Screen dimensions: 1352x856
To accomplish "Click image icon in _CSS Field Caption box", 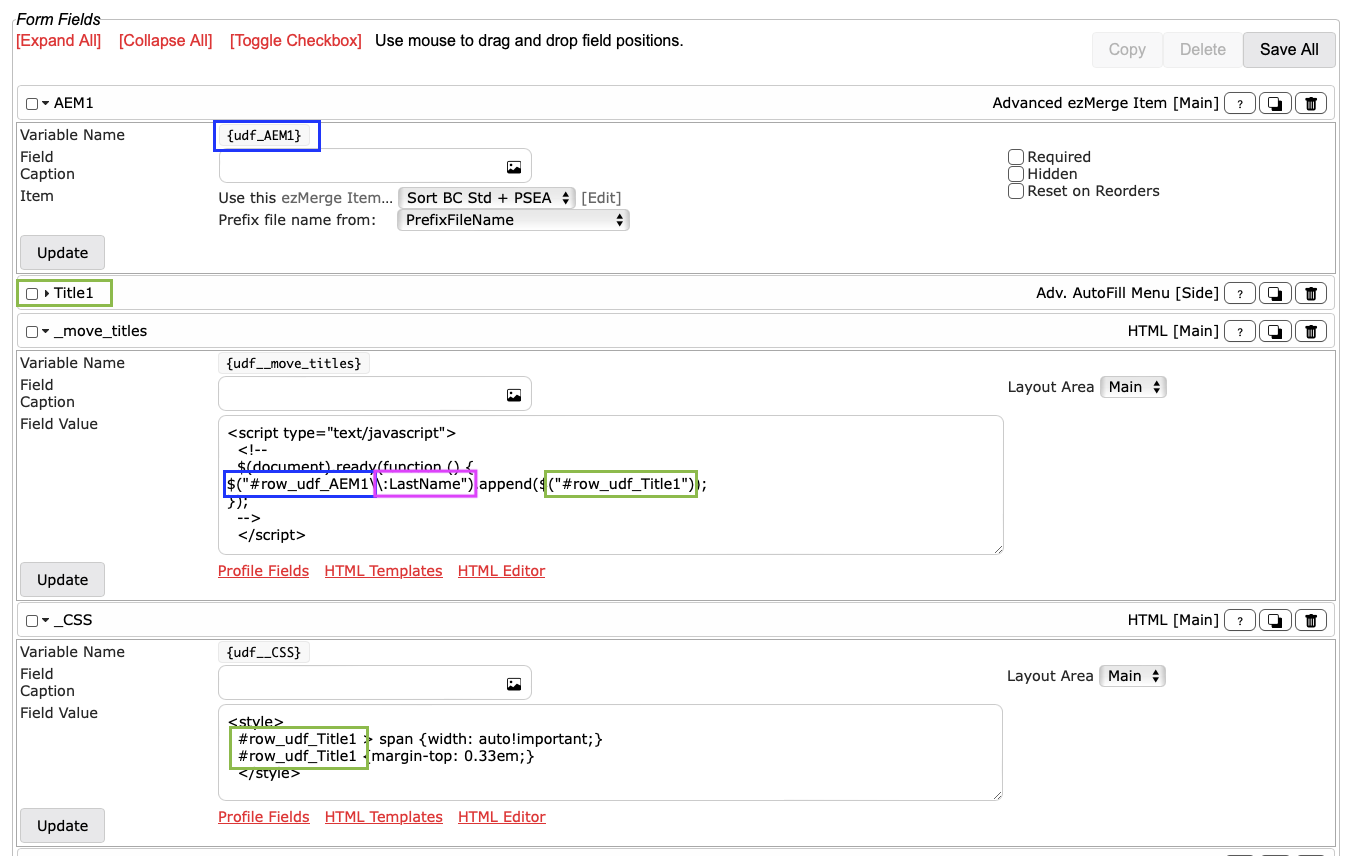I will [x=514, y=684].
